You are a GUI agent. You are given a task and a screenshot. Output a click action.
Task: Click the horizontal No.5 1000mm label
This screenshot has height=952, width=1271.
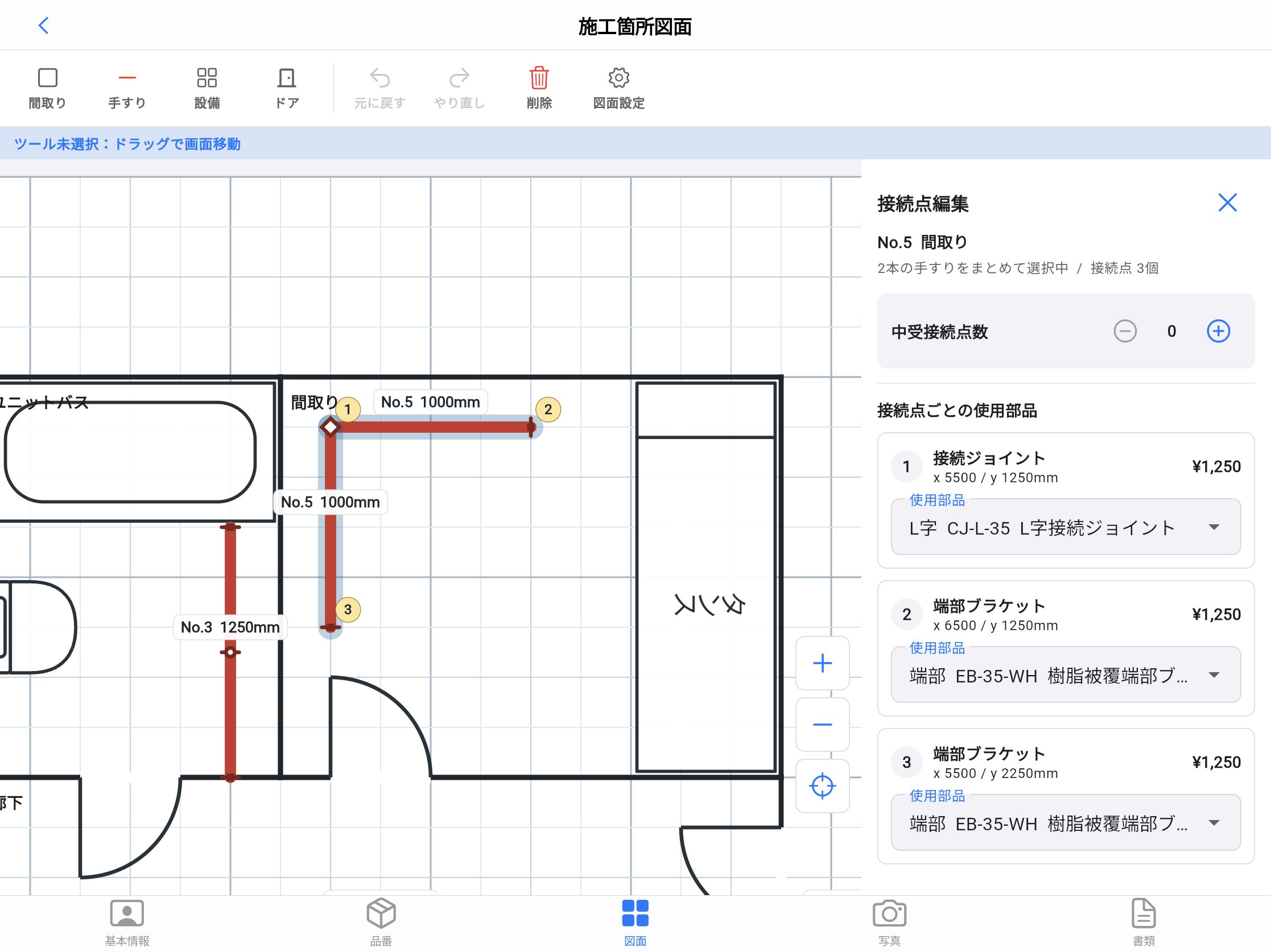click(x=430, y=402)
